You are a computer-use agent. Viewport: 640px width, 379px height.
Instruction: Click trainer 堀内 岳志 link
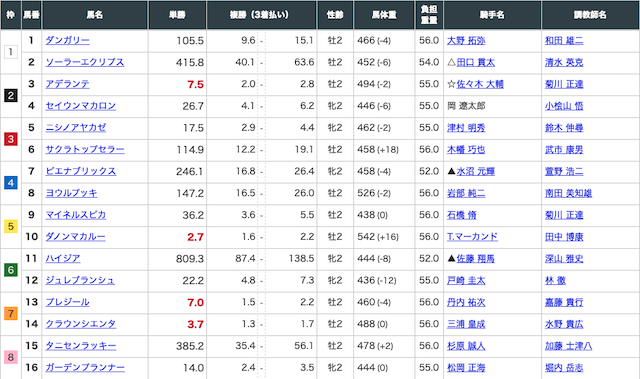tap(564, 368)
